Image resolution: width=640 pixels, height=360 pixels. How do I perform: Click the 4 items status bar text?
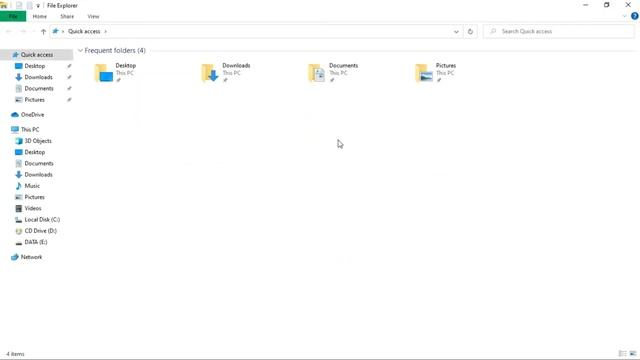point(16,354)
